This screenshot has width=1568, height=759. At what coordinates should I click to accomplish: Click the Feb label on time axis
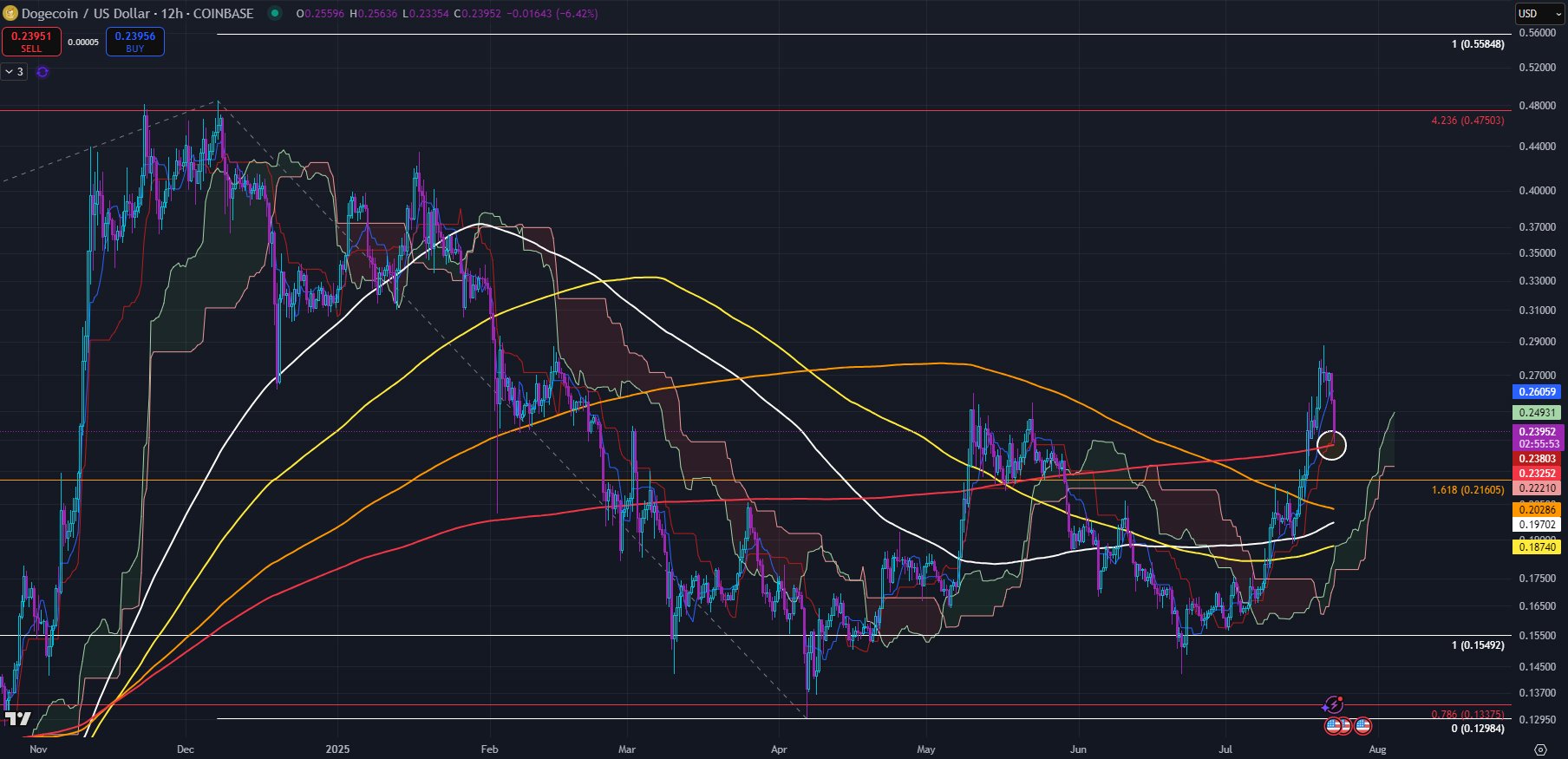click(x=489, y=749)
